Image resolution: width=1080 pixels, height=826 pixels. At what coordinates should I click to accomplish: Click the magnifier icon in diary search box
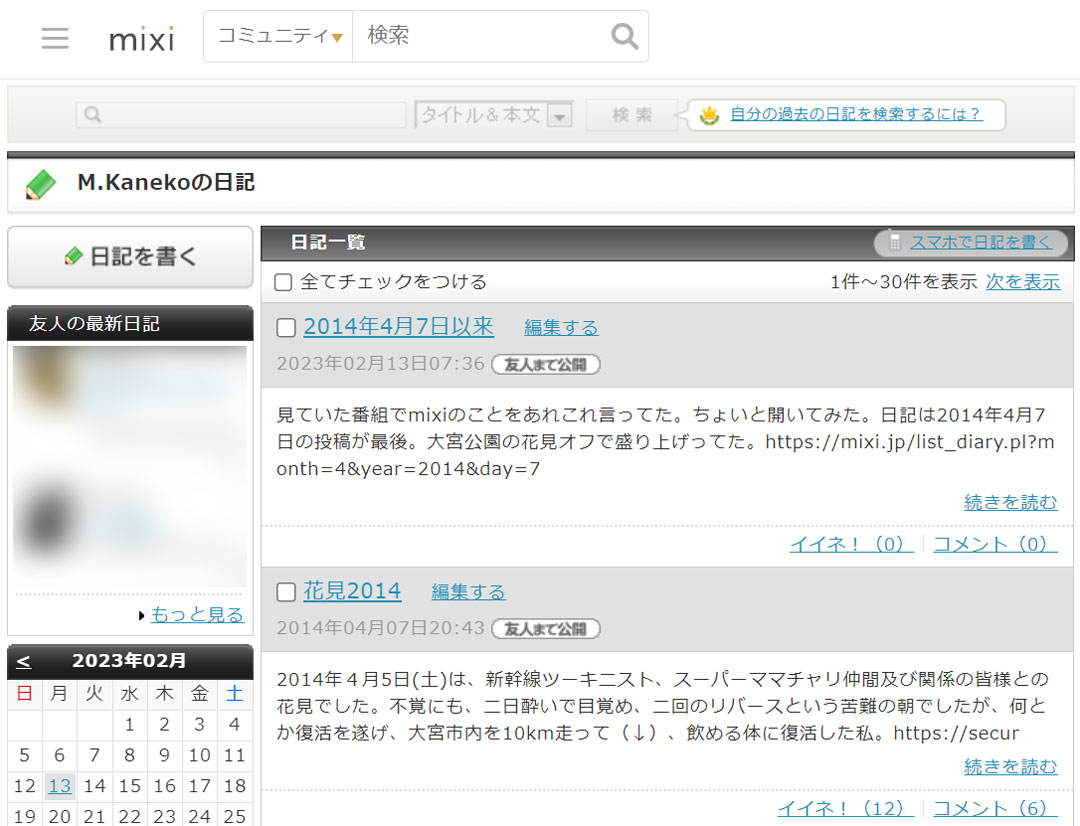point(92,114)
